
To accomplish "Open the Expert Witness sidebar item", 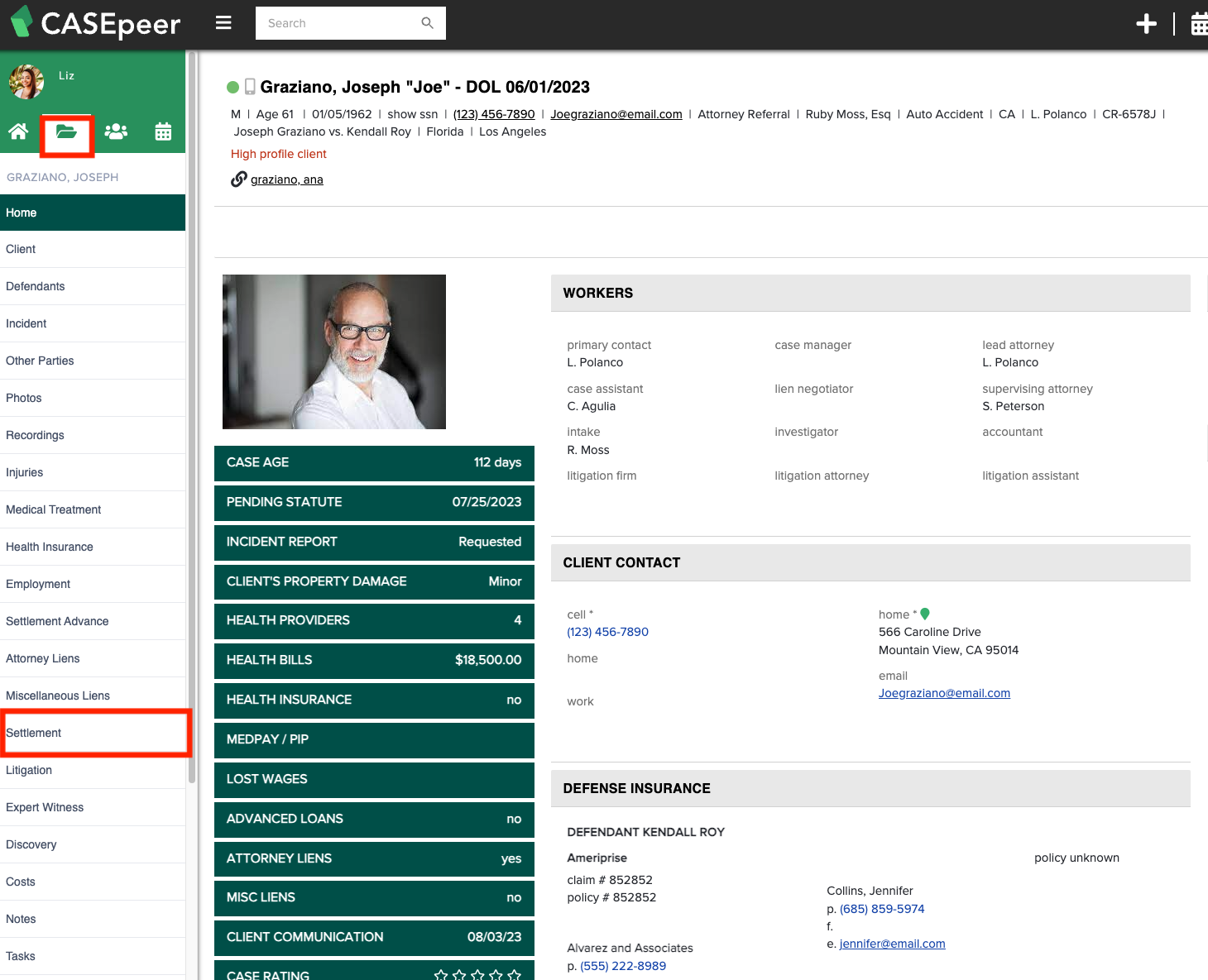I will 93,807.
